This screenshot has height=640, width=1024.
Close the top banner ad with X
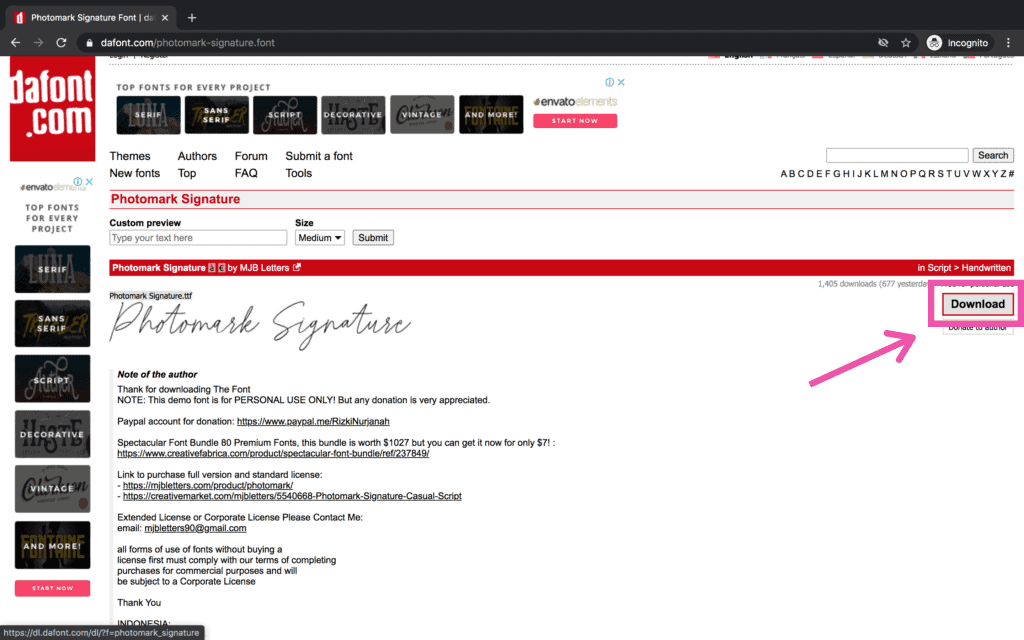pos(621,82)
